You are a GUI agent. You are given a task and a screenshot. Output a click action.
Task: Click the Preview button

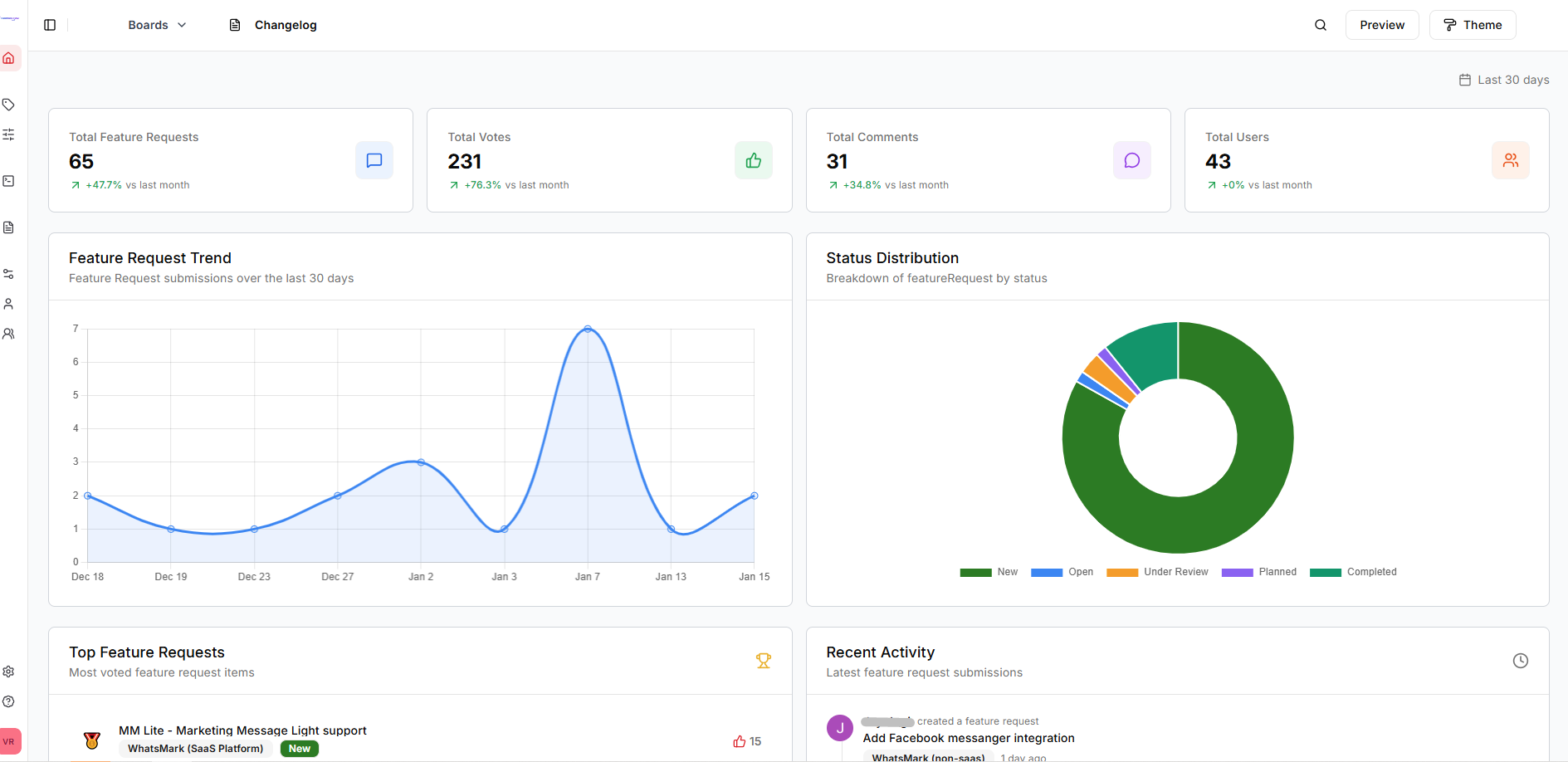point(1381,25)
